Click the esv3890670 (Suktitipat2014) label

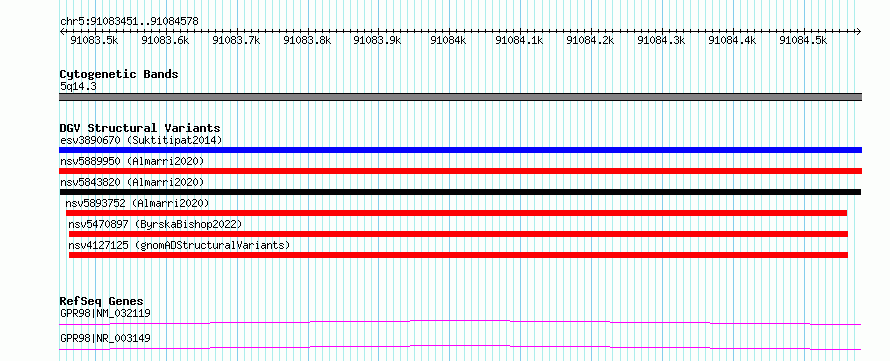pos(141,140)
